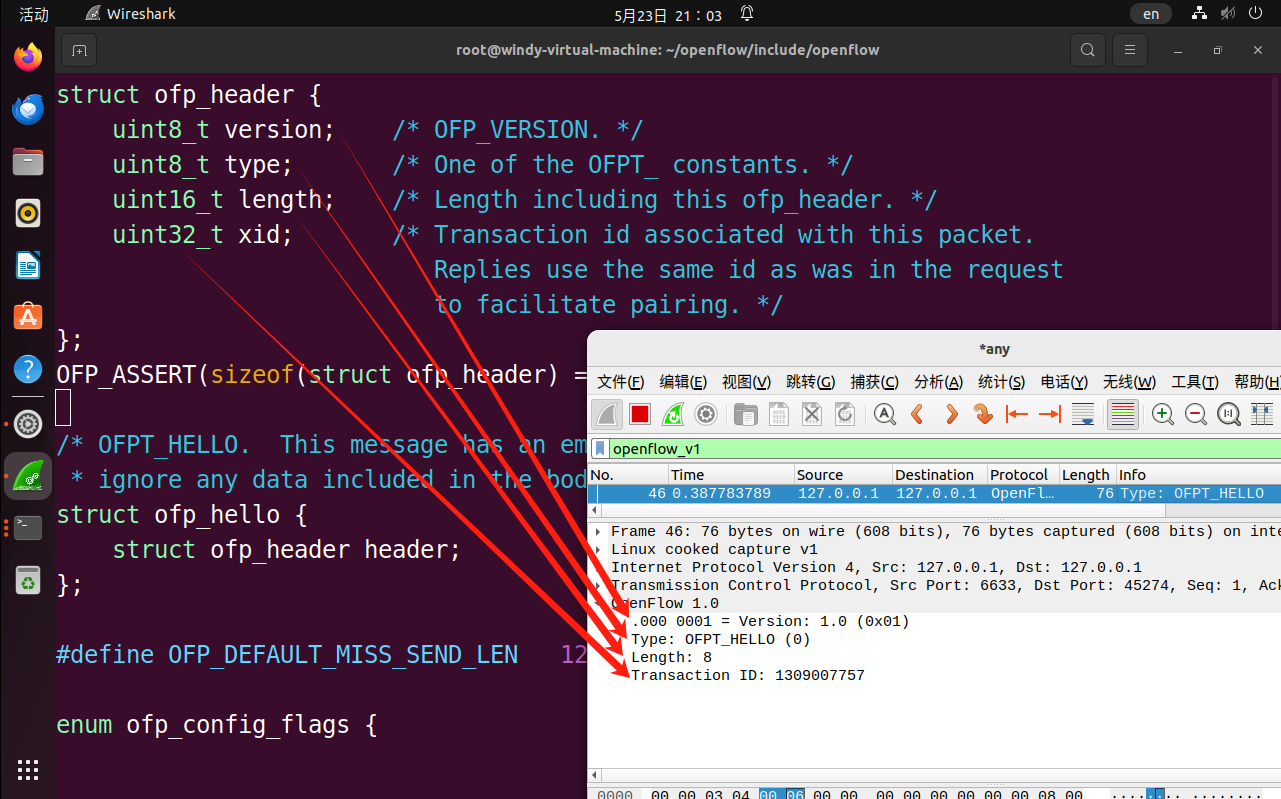1281x799 pixels.
Task: Sort packets by the Source column header
Action: pos(842,475)
